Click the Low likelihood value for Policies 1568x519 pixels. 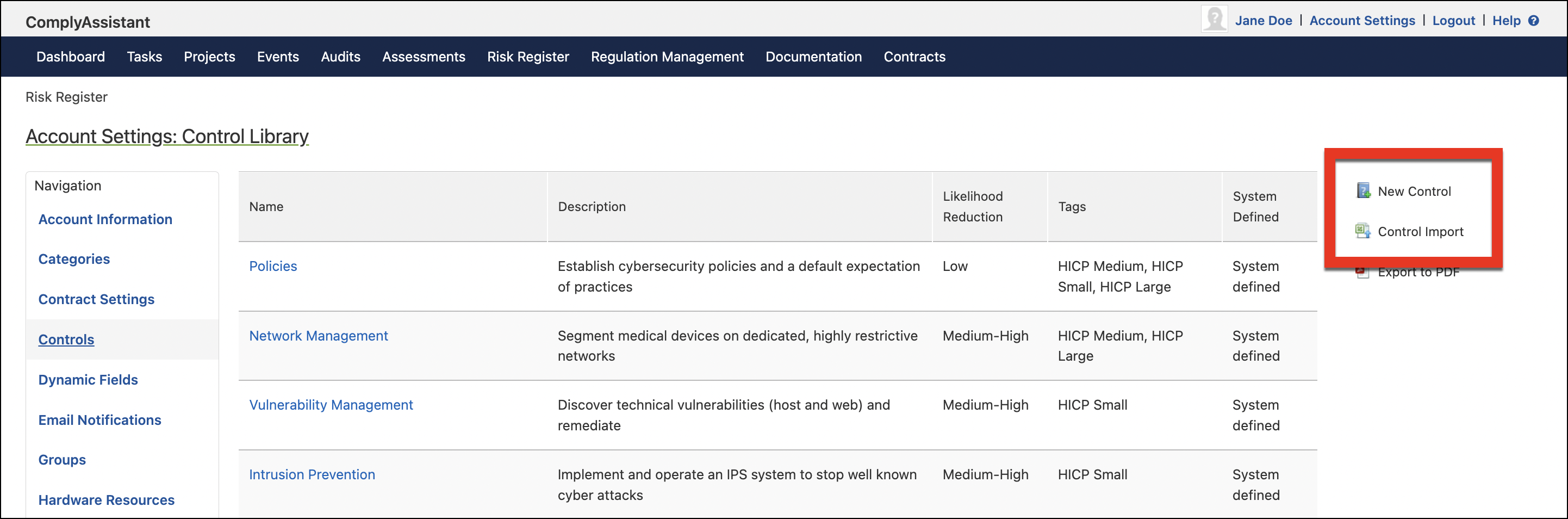[955, 266]
